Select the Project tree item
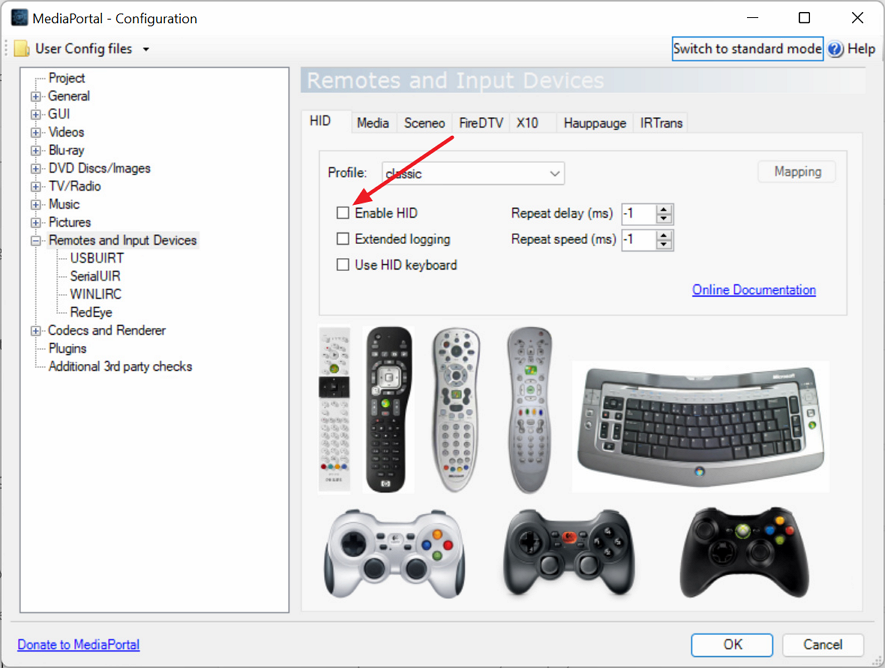 click(67, 78)
